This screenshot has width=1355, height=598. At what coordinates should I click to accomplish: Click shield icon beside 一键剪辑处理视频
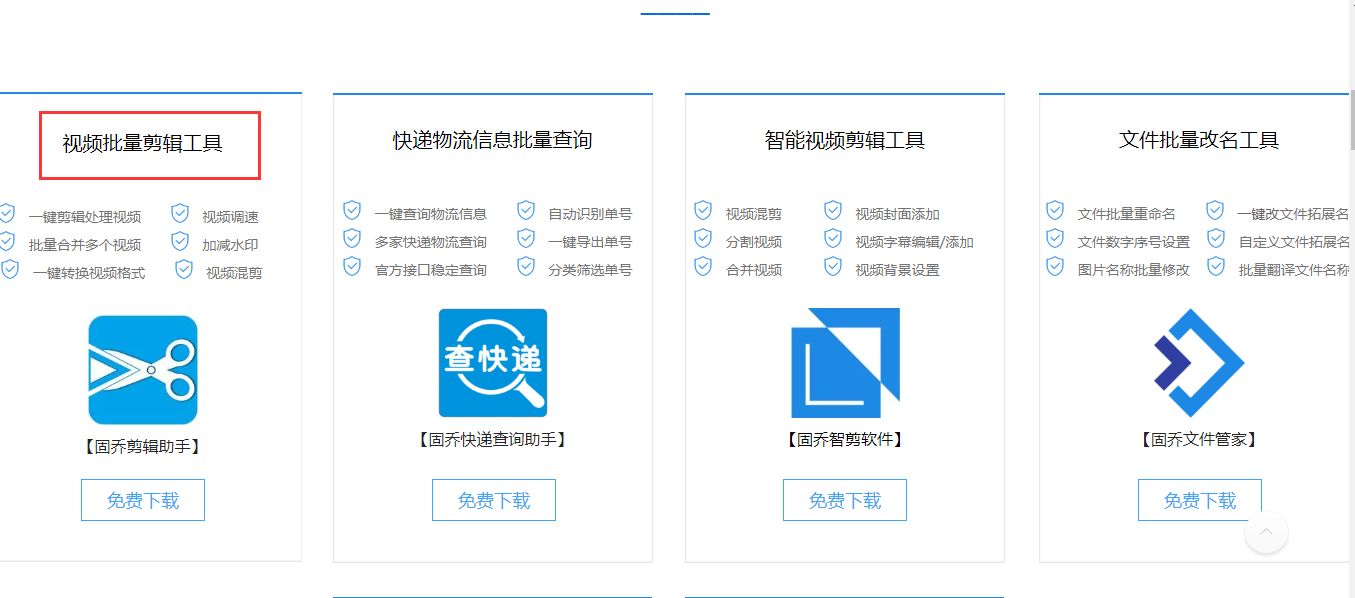point(7,213)
